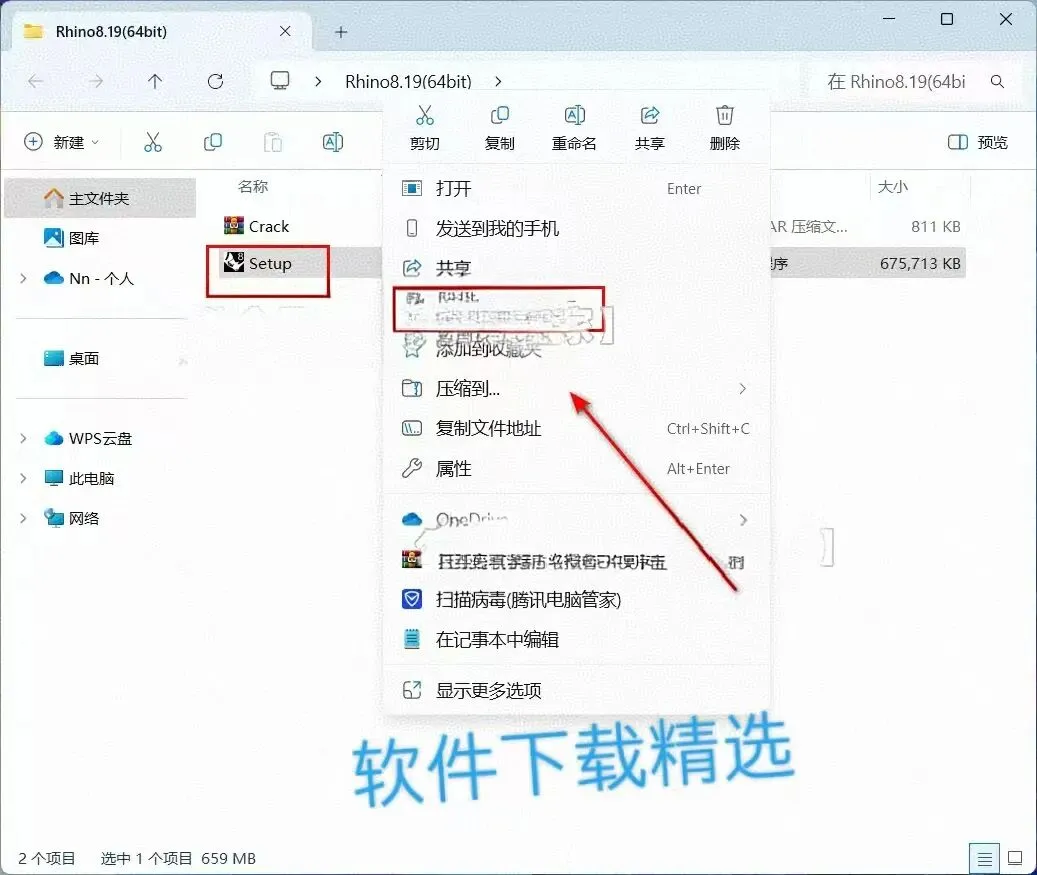Expand the Nn - 个人 tree node
The width and height of the screenshot is (1037, 875).
click(23, 278)
